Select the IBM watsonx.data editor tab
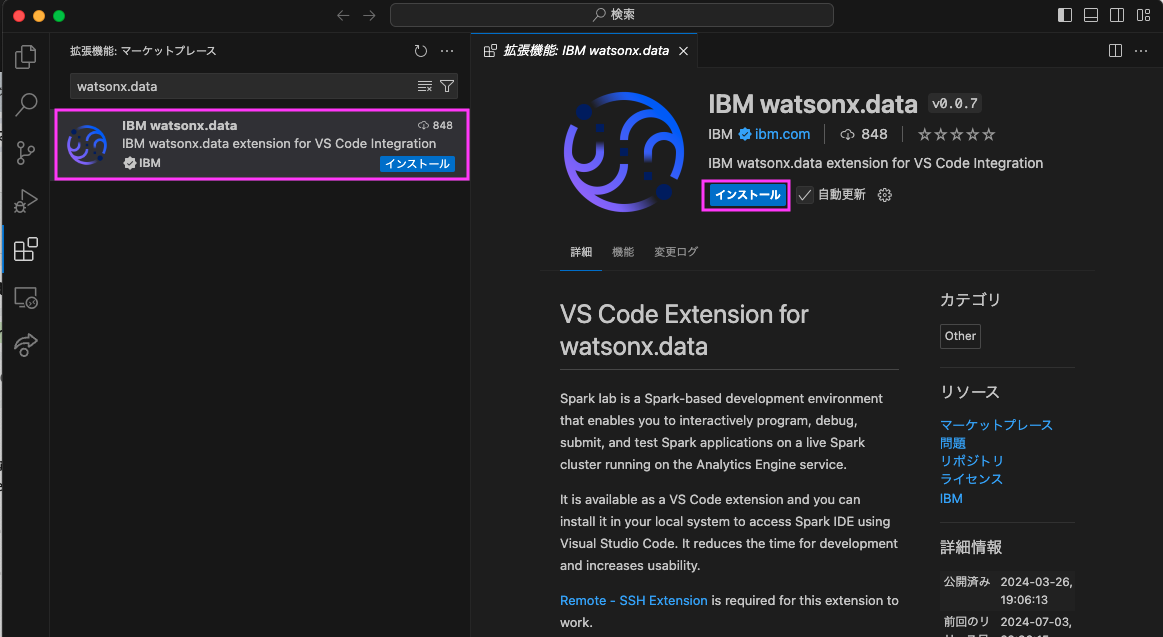This screenshot has width=1163, height=637. pyautogui.click(x=584, y=50)
